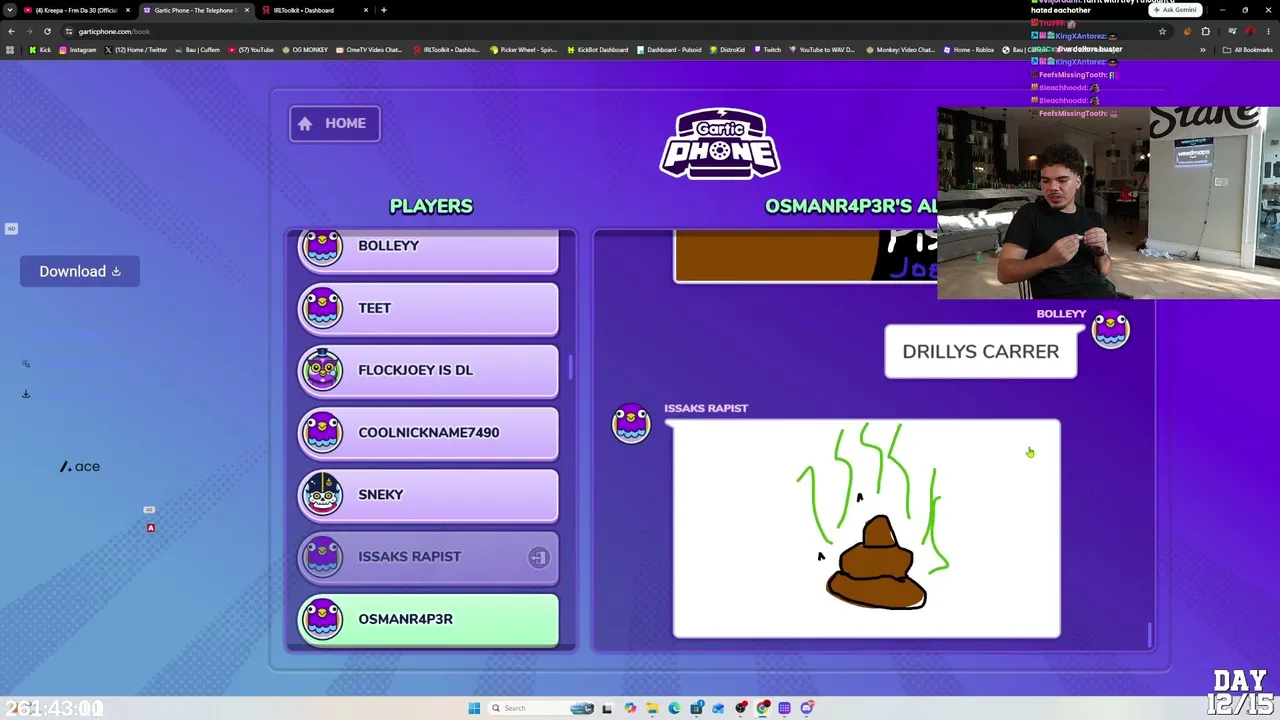1280x720 pixels.
Task: Click the Ask Gemini button
Action: pyautogui.click(x=1175, y=10)
